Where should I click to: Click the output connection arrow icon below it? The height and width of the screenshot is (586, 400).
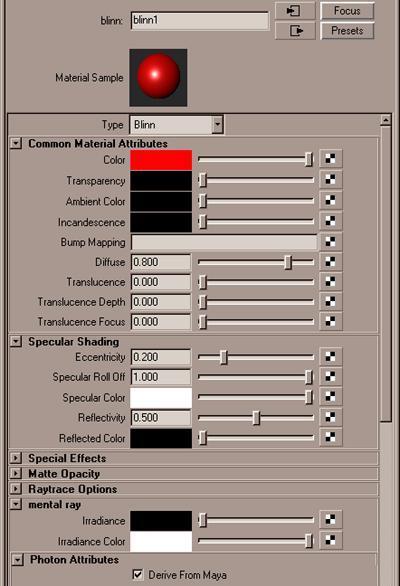[x=295, y=31]
